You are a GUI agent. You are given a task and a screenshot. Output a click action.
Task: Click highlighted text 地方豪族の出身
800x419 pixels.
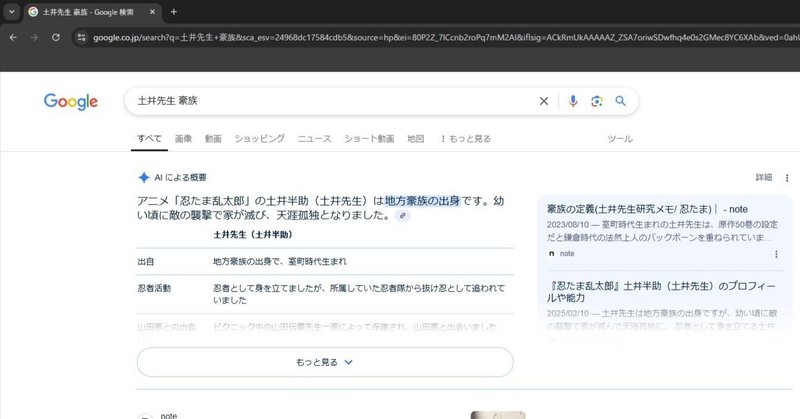pos(422,201)
